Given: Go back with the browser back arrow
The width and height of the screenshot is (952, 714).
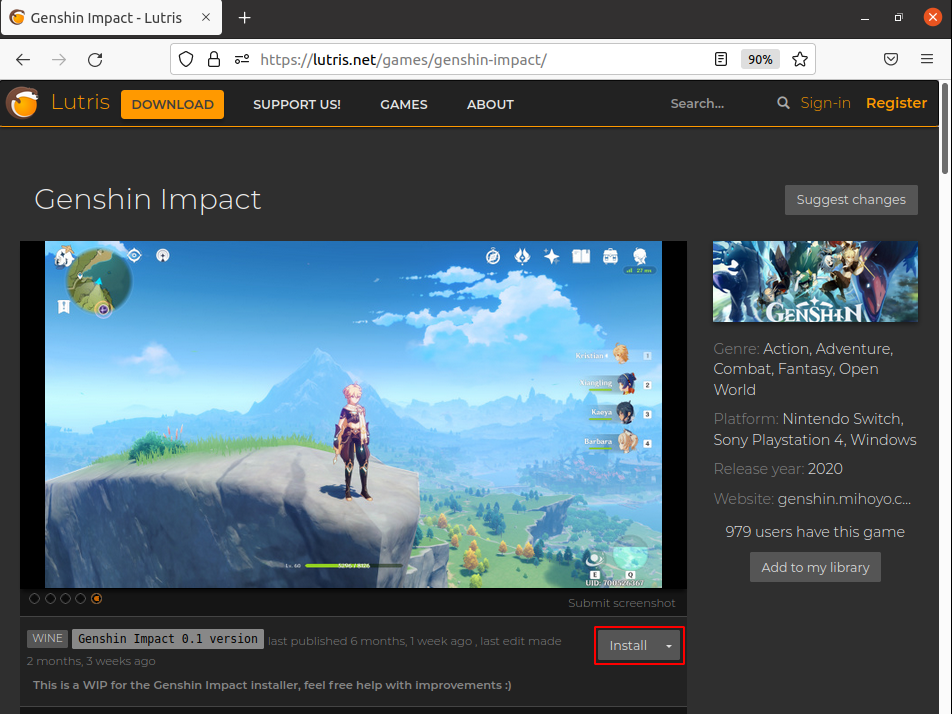Looking at the screenshot, I should point(23,60).
